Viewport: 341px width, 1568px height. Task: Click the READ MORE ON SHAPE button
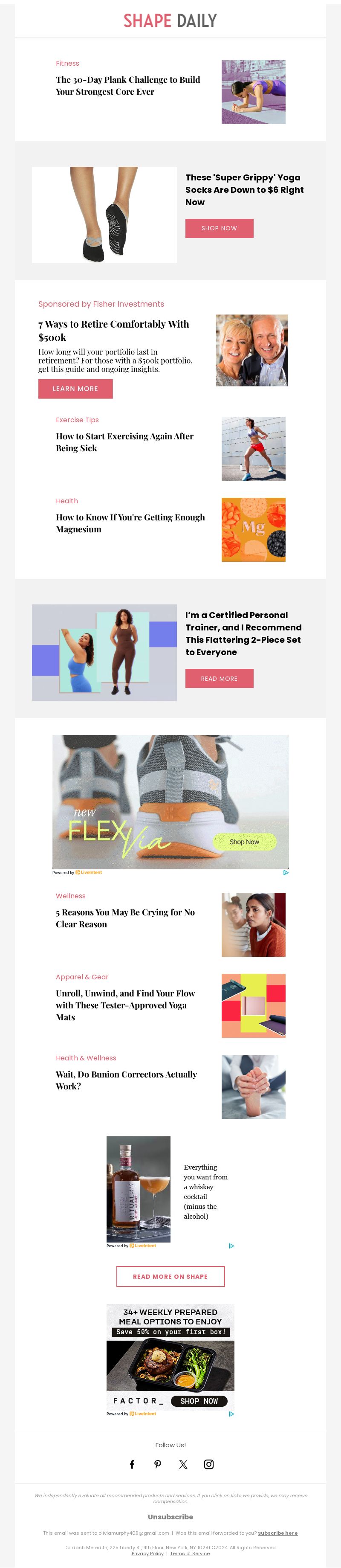[171, 1276]
